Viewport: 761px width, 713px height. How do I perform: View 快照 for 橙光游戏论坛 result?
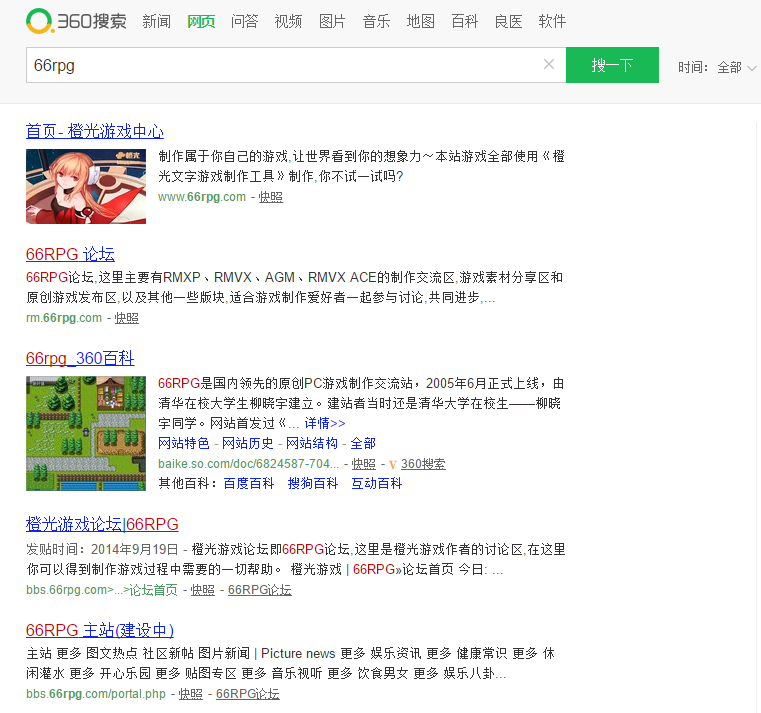point(203,590)
